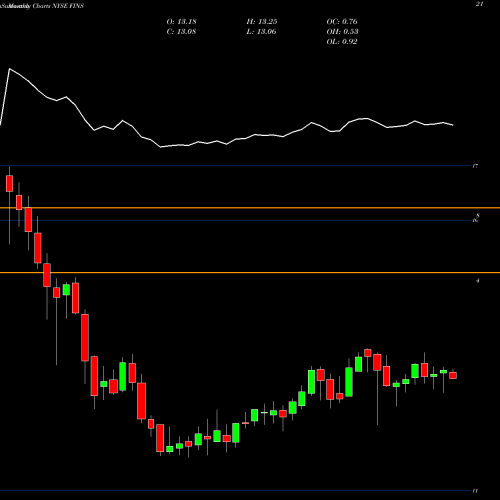Click the low value "L: 13.06"
Screen dimensions: 500x500
[262, 32]
